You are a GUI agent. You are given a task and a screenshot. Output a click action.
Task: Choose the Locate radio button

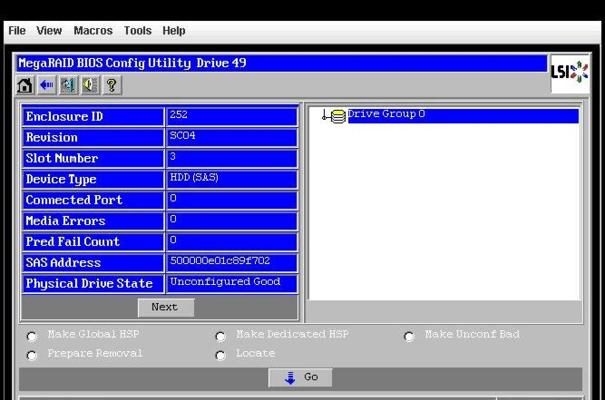coord(220,355)
